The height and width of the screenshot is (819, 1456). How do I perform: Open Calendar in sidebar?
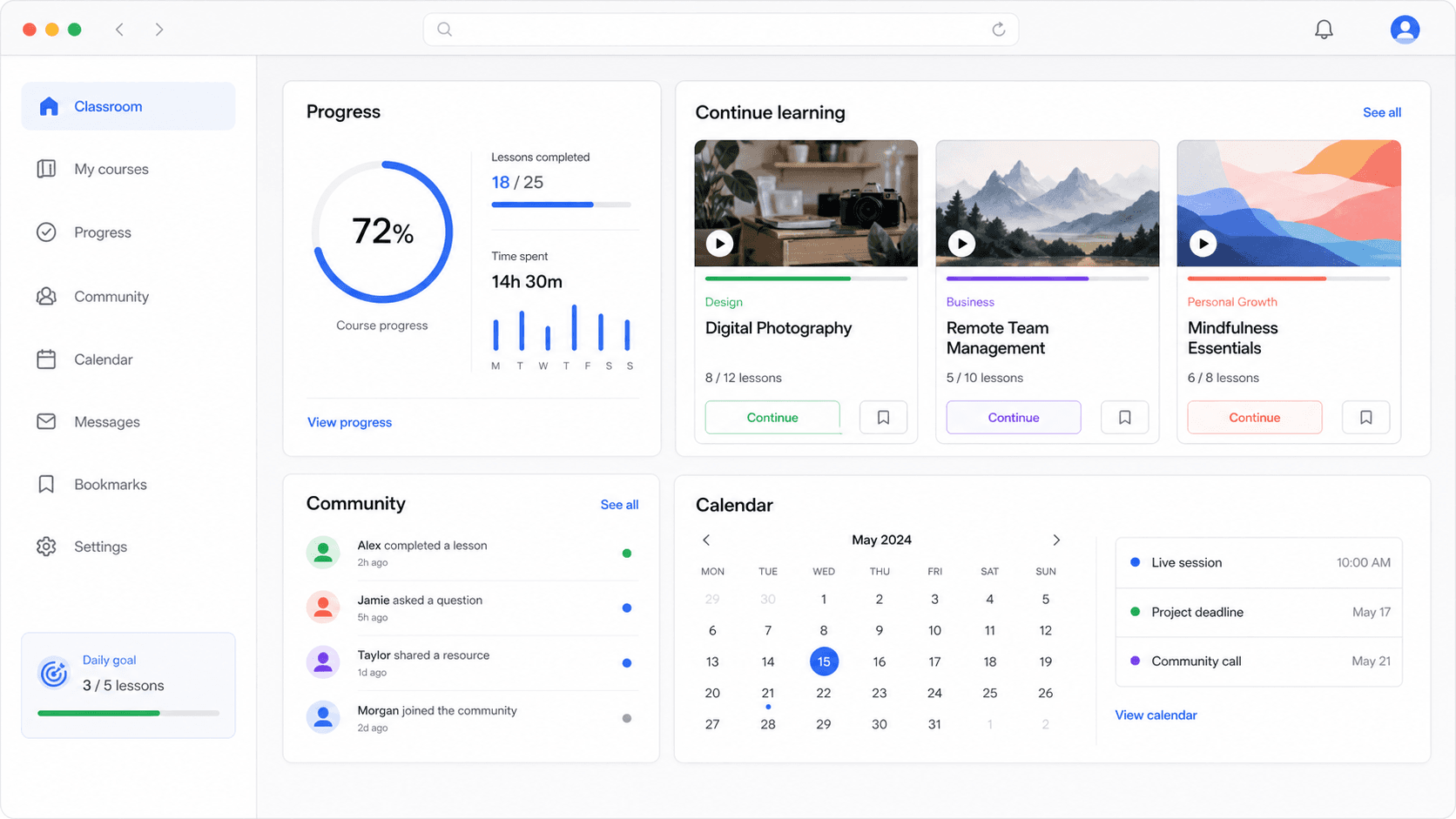(128, 359)
